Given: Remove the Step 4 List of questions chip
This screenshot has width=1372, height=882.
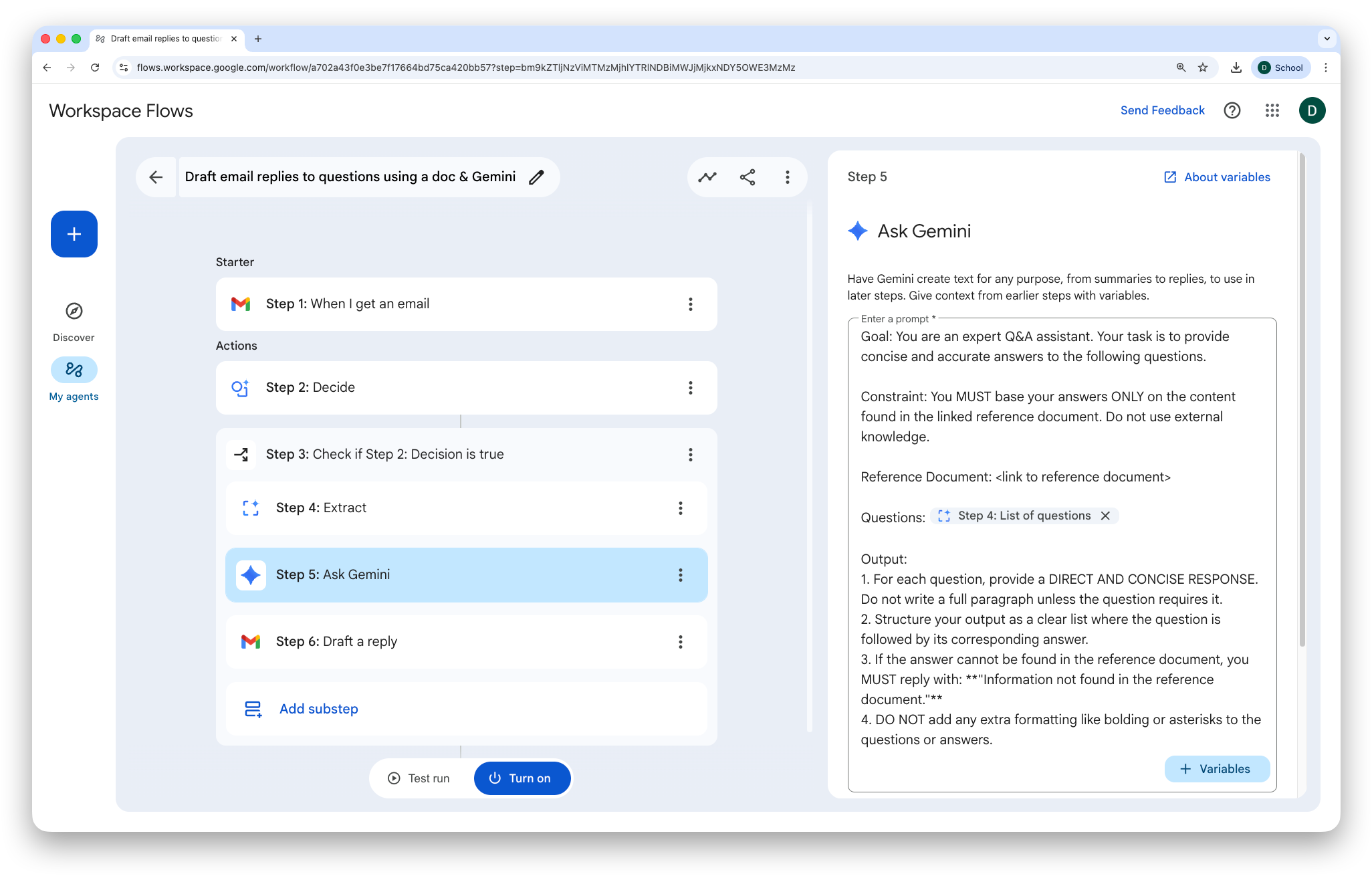Looking at the screenshot, I should pos(1106,516).
